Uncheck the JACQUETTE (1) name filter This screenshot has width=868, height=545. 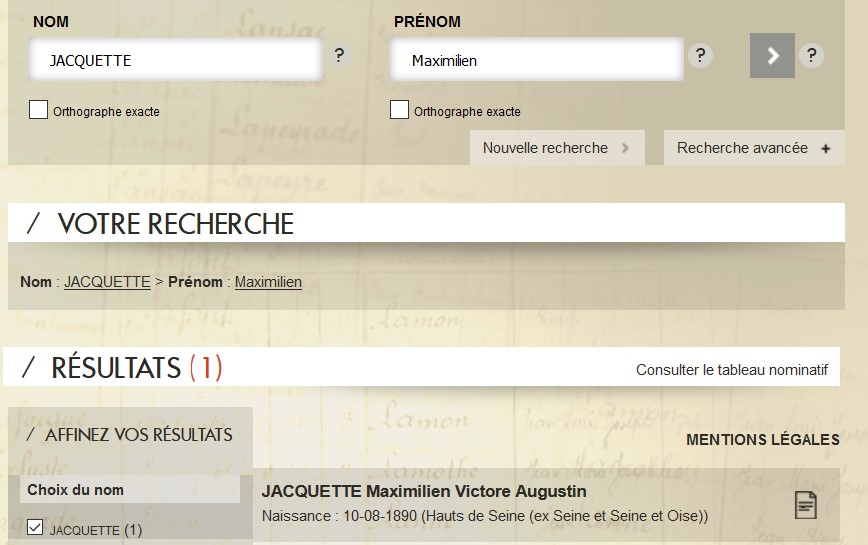pyautogui.click(x=36, y=528)
